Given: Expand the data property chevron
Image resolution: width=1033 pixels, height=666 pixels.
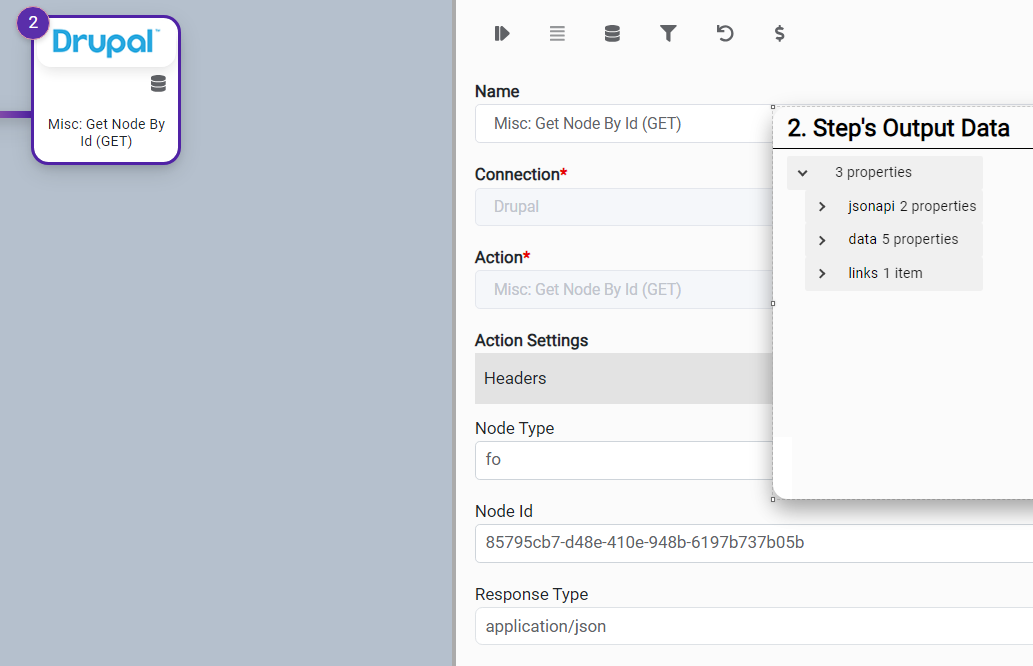Looking at the screenshot, I should 822,240.
